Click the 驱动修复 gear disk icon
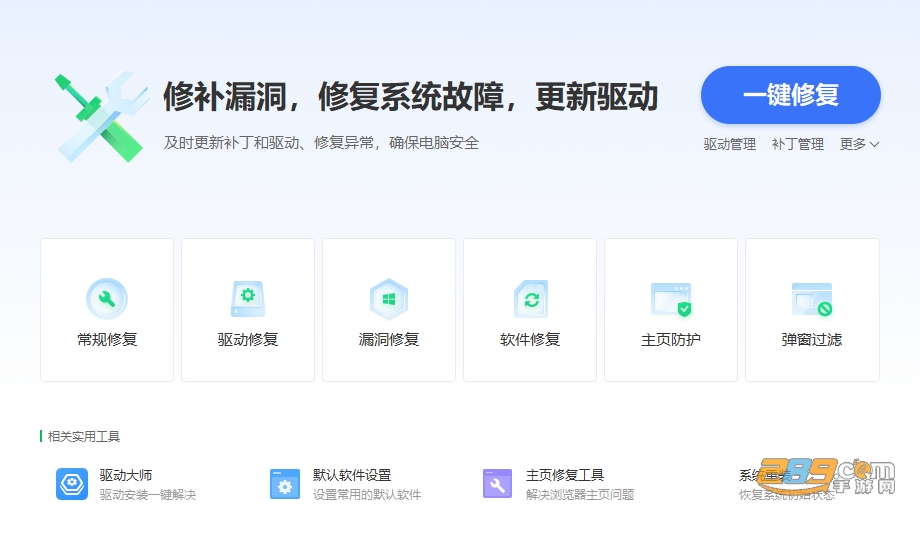 pos(248,299)
